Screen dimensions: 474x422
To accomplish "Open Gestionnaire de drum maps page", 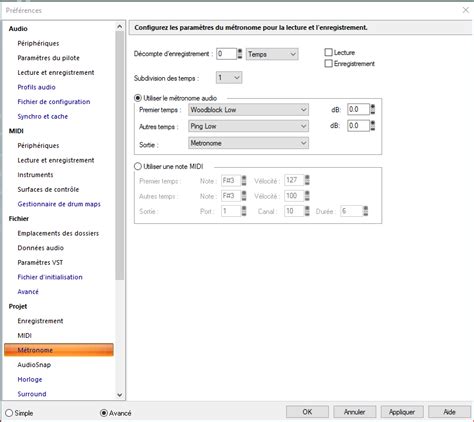I will [x=59, y=204].
